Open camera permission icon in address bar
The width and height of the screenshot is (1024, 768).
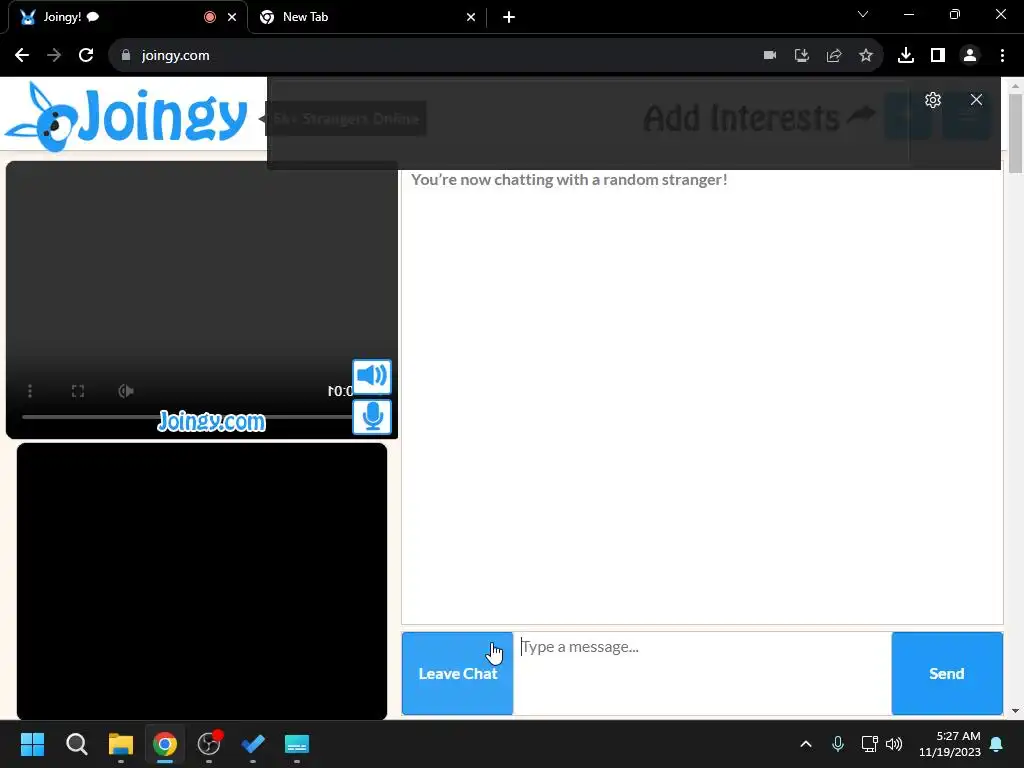[770, 56]
